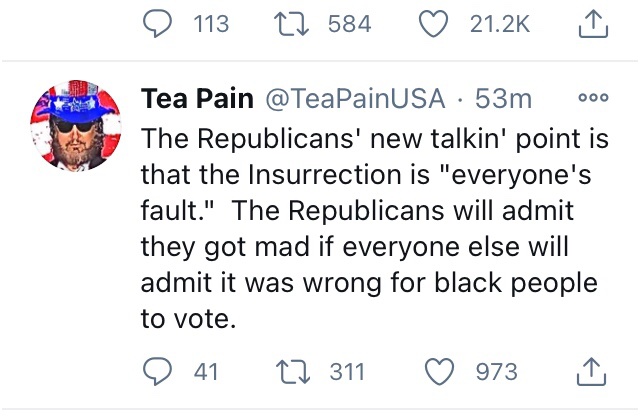Click the 311 retweets count
This screenshot has width=640, height=419.
click(347, 373)
